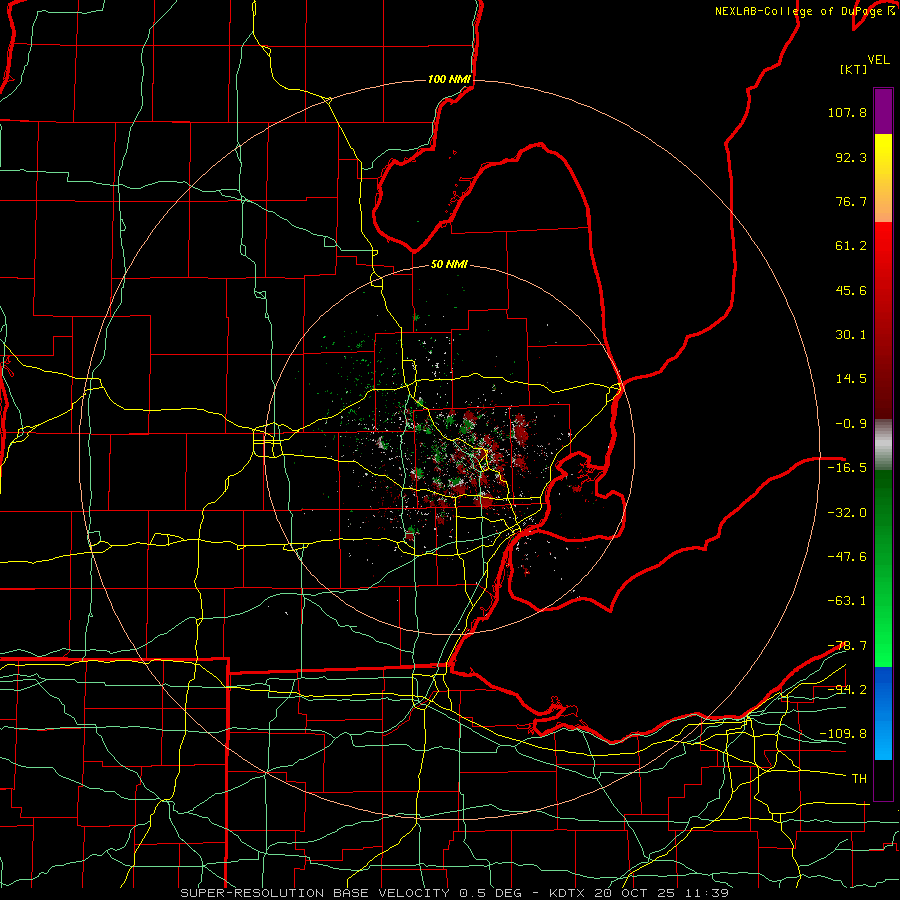Image resolution: width=900 pixels, height=900 pixels.
Task: Select the 76.7 scale value
Action: (x=851, y=201)
